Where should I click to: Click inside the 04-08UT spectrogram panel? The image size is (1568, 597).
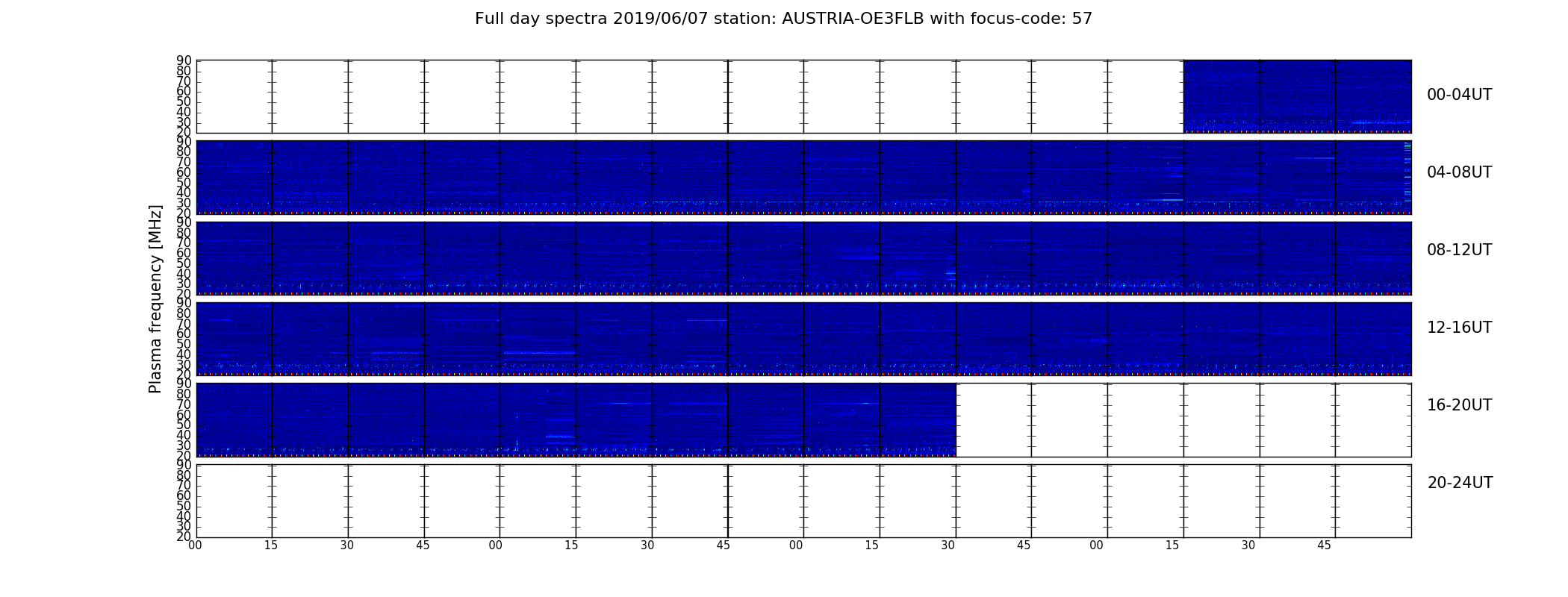point(803,178)
